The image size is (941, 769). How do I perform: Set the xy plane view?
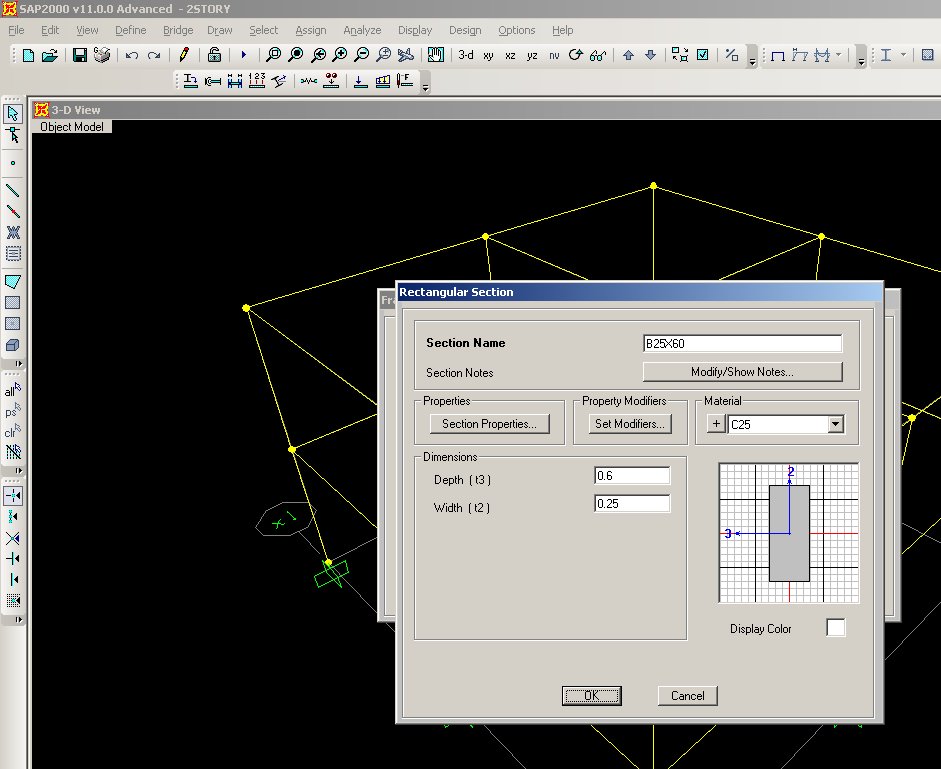tap(489, 56)
